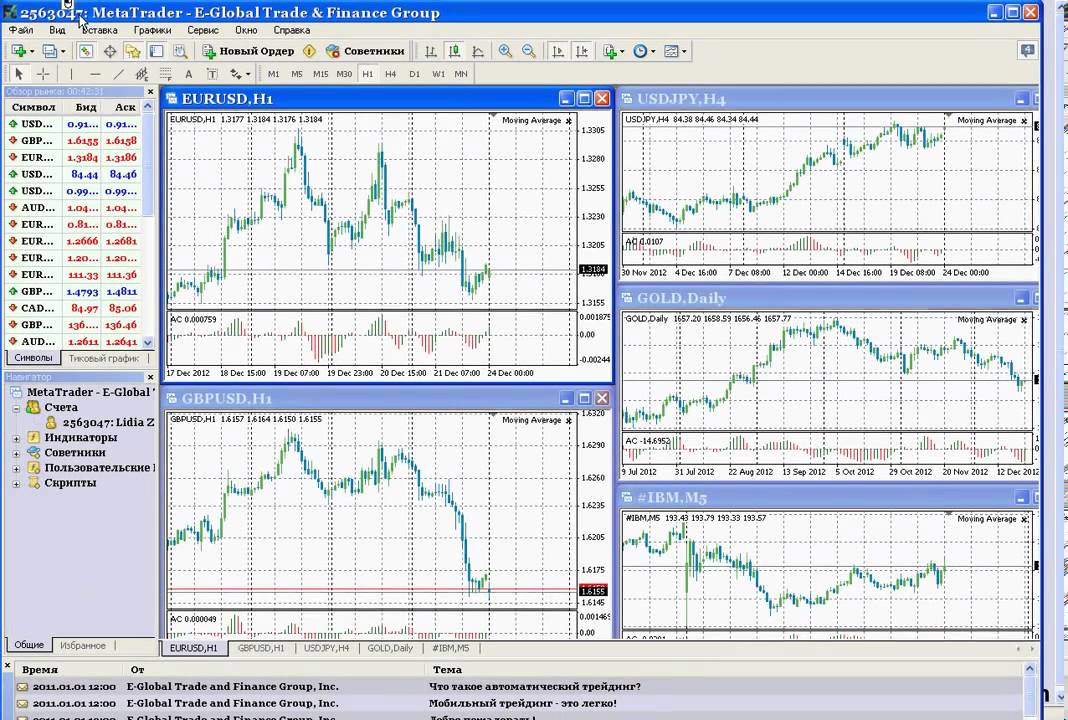Click the Profiles toolbar icon
Screen dimensions: 1068x720
[x=49, y=51]
